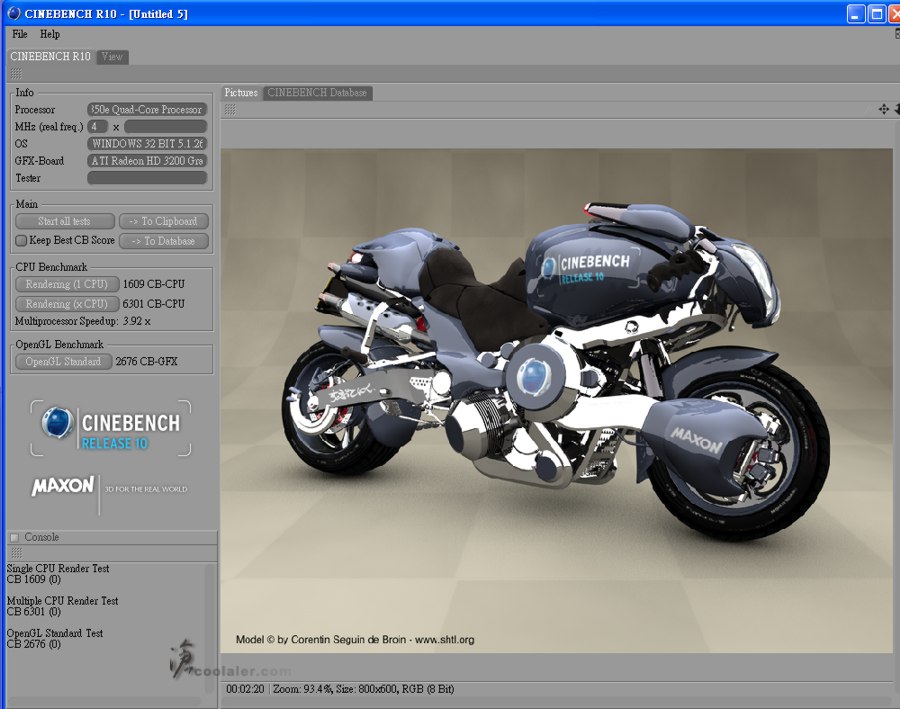Click the Start all tests button
The image size is (900, 709).
[65, 221]
